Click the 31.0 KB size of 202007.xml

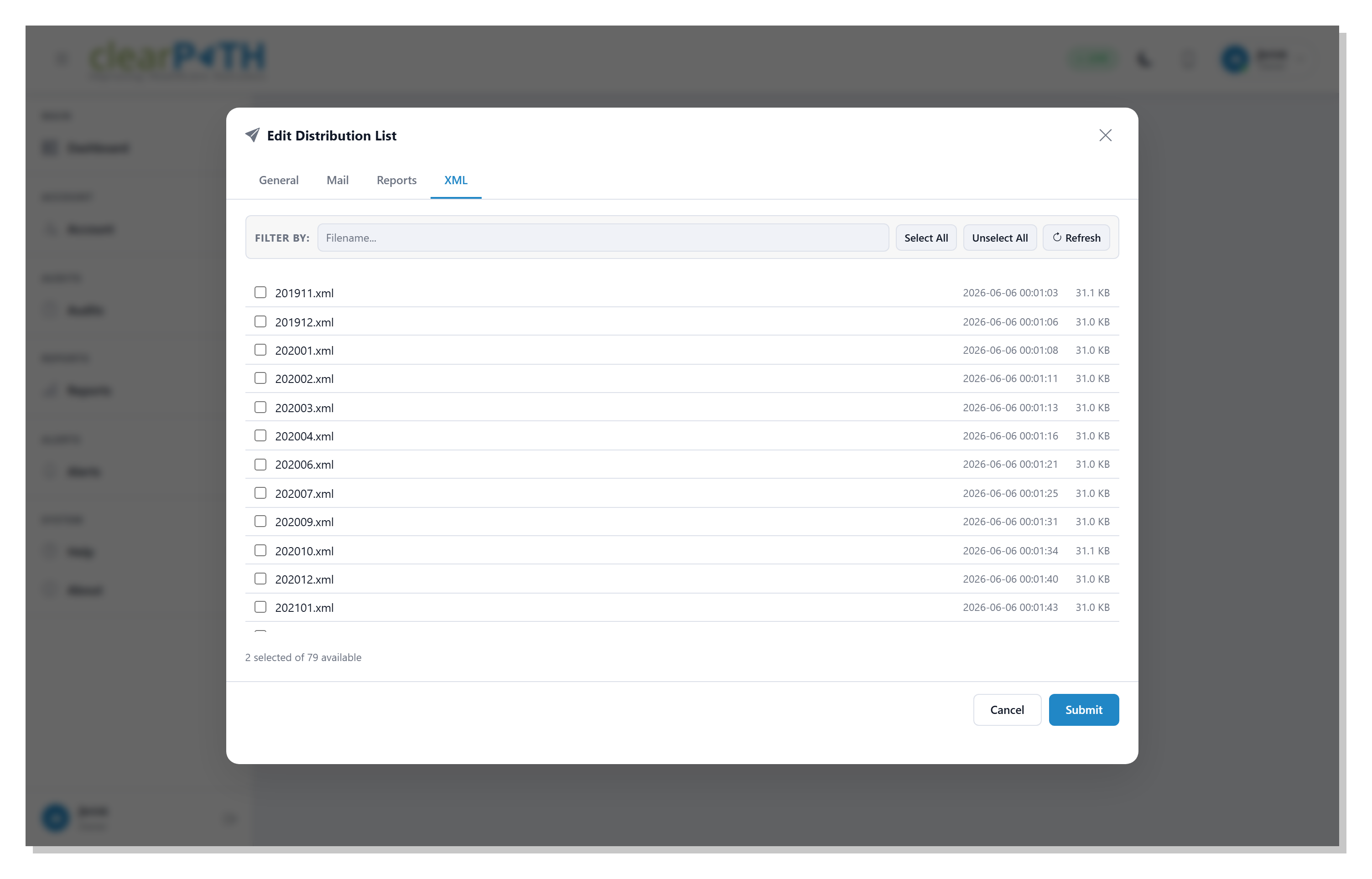[1092, 493]
